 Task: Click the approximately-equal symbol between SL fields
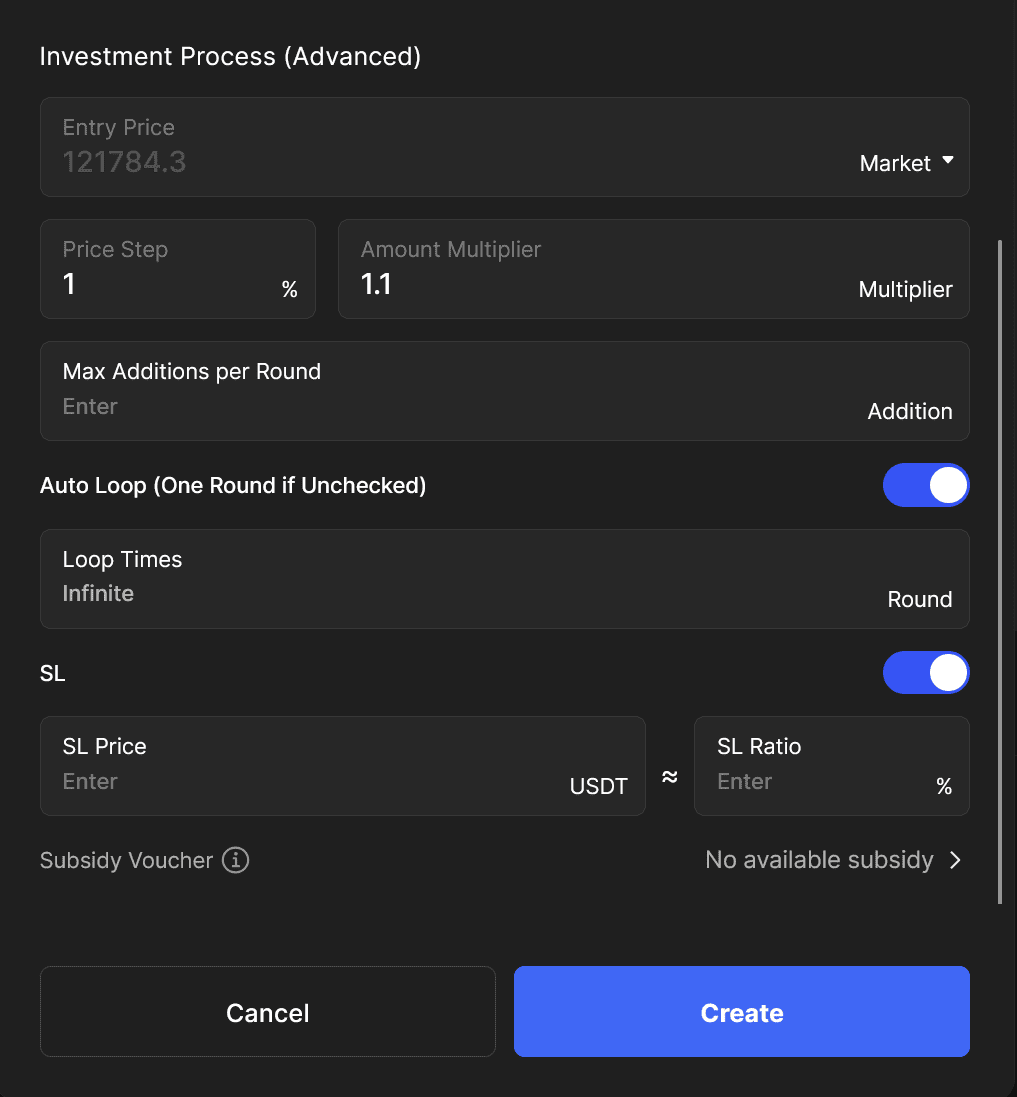coord(670,776)
